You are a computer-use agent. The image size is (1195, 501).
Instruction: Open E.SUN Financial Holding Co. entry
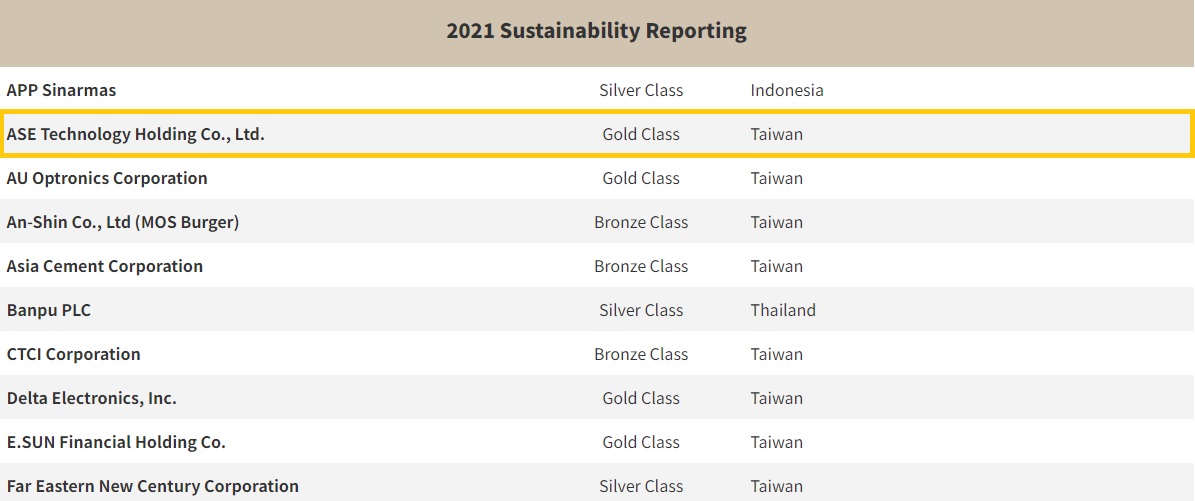point(116,442)
